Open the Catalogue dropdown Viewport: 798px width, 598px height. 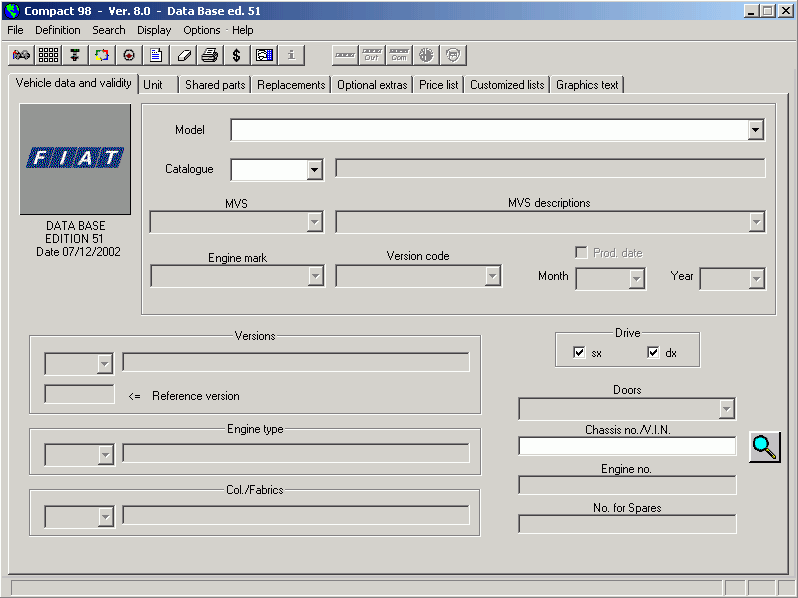pyautogui.click(x=315, y=169)
